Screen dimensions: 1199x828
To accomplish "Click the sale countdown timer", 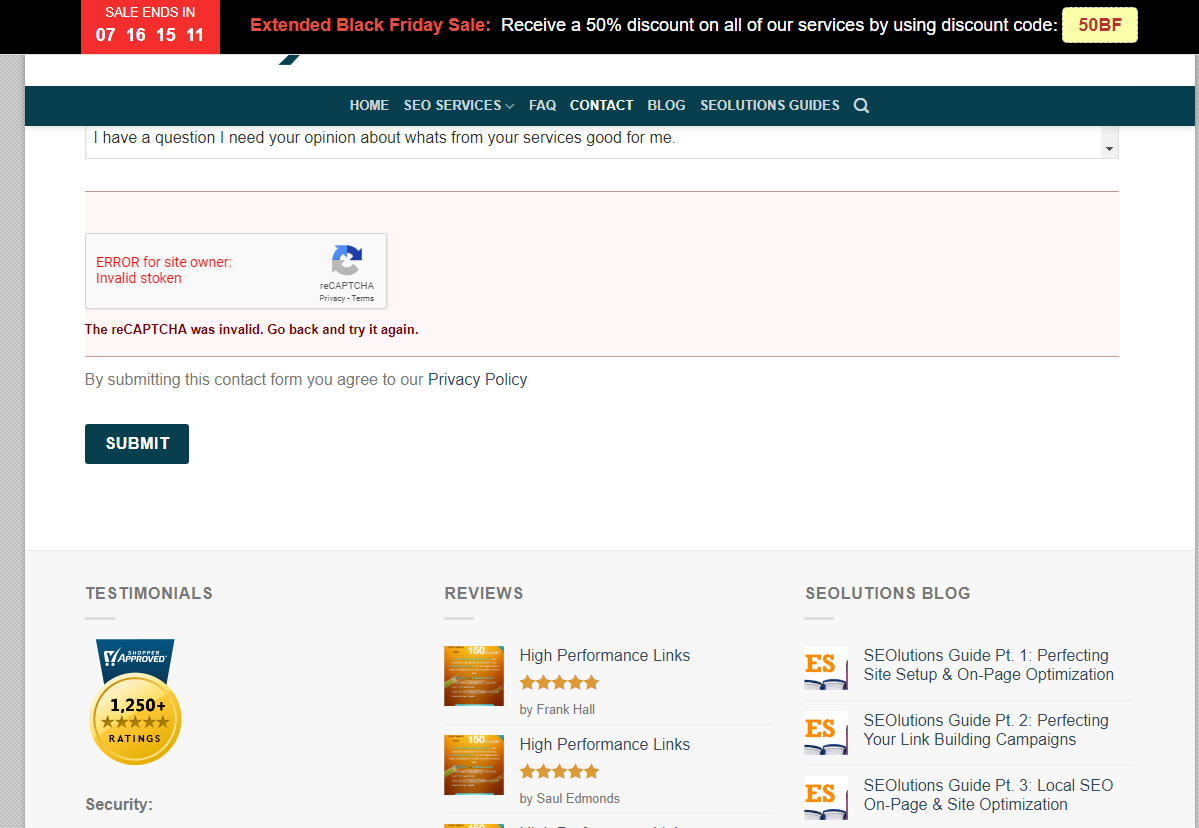I will click(150, 27).
